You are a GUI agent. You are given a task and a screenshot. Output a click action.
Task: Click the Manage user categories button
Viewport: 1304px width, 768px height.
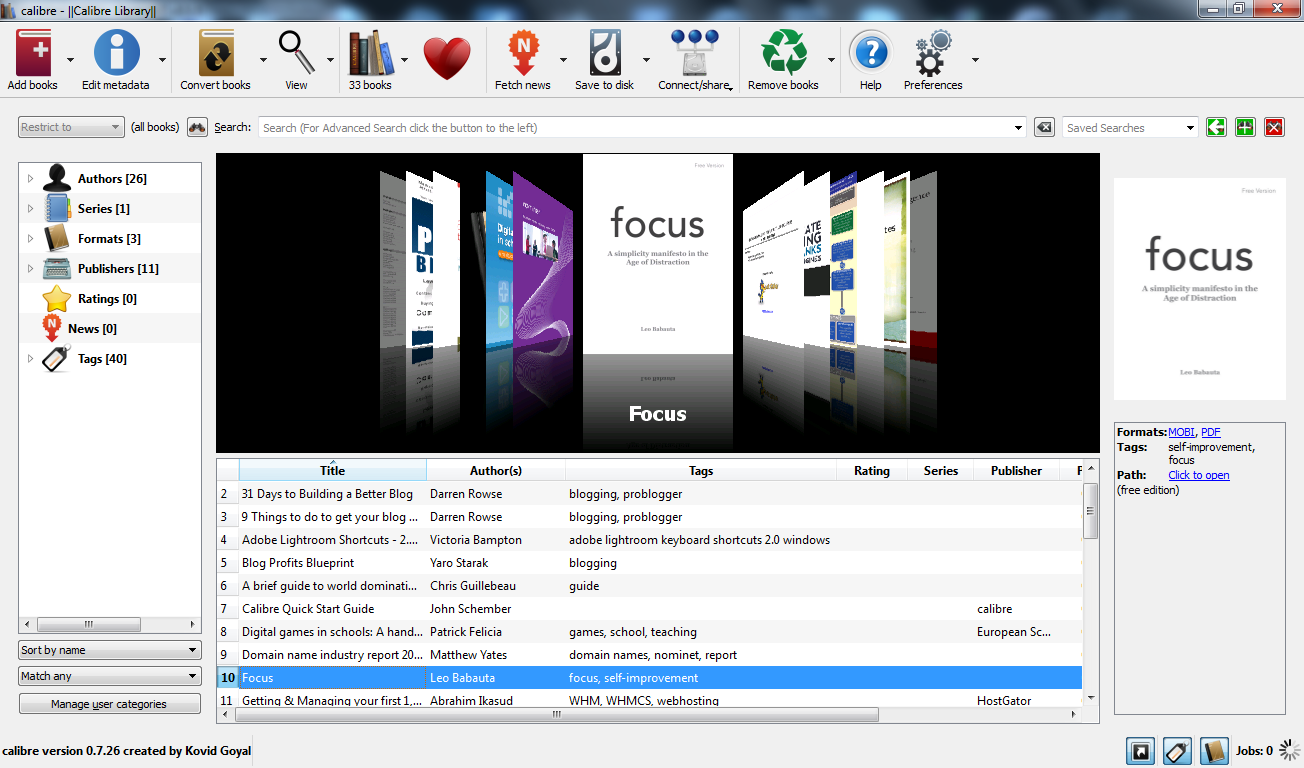pos(110,704)
